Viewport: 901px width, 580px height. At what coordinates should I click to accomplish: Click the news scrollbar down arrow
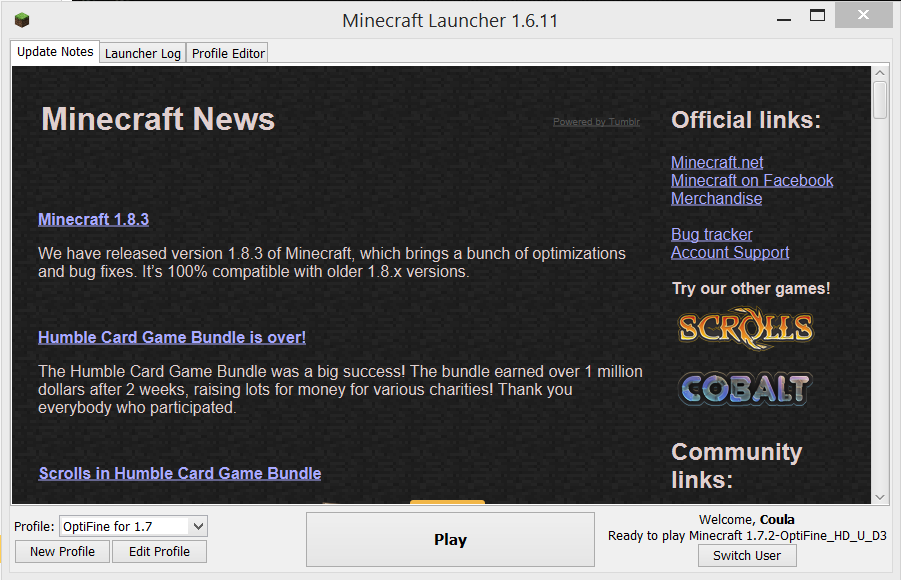click(880, 497)
